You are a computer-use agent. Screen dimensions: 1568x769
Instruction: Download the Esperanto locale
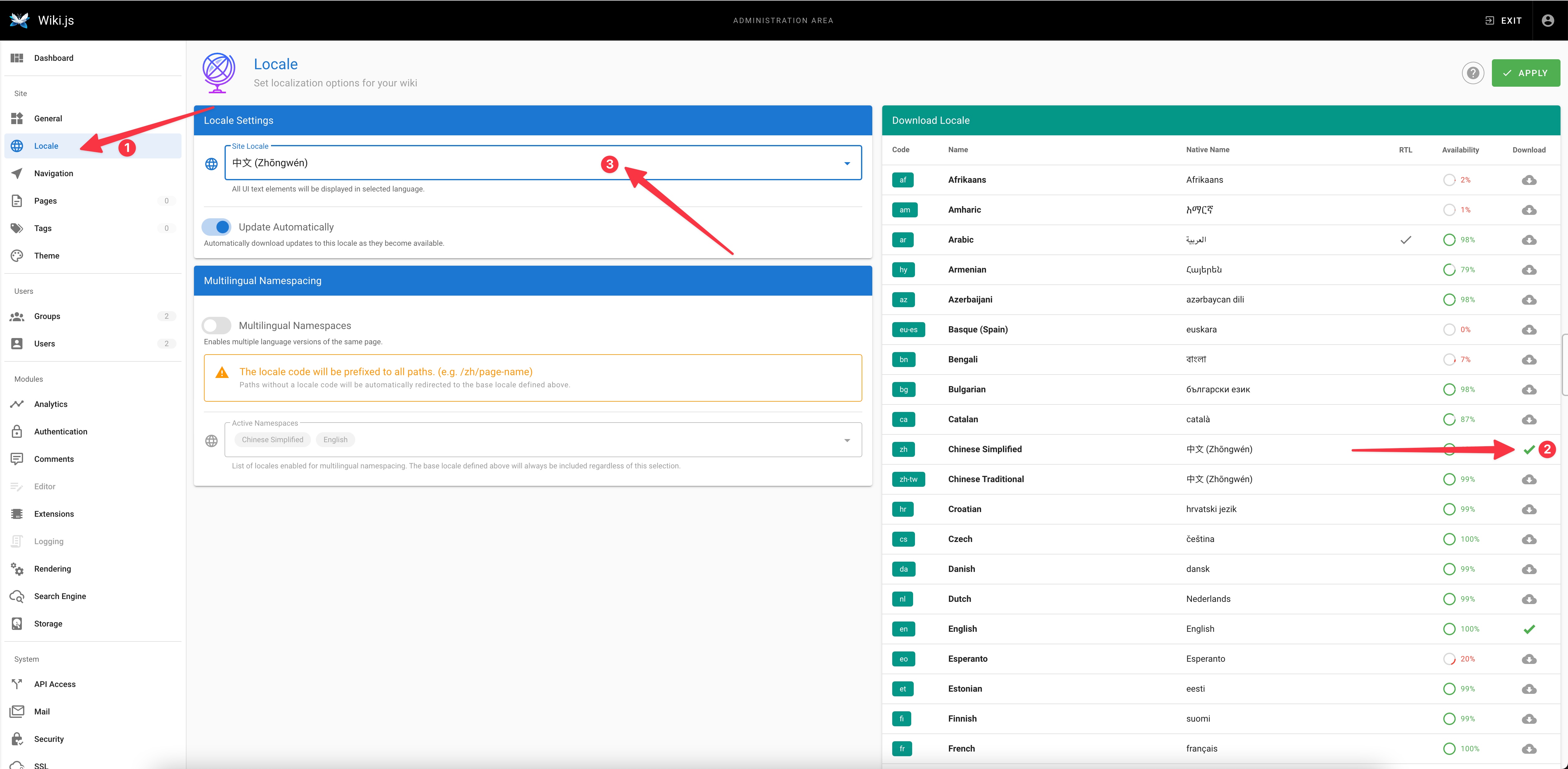(x=1529, y=659)
